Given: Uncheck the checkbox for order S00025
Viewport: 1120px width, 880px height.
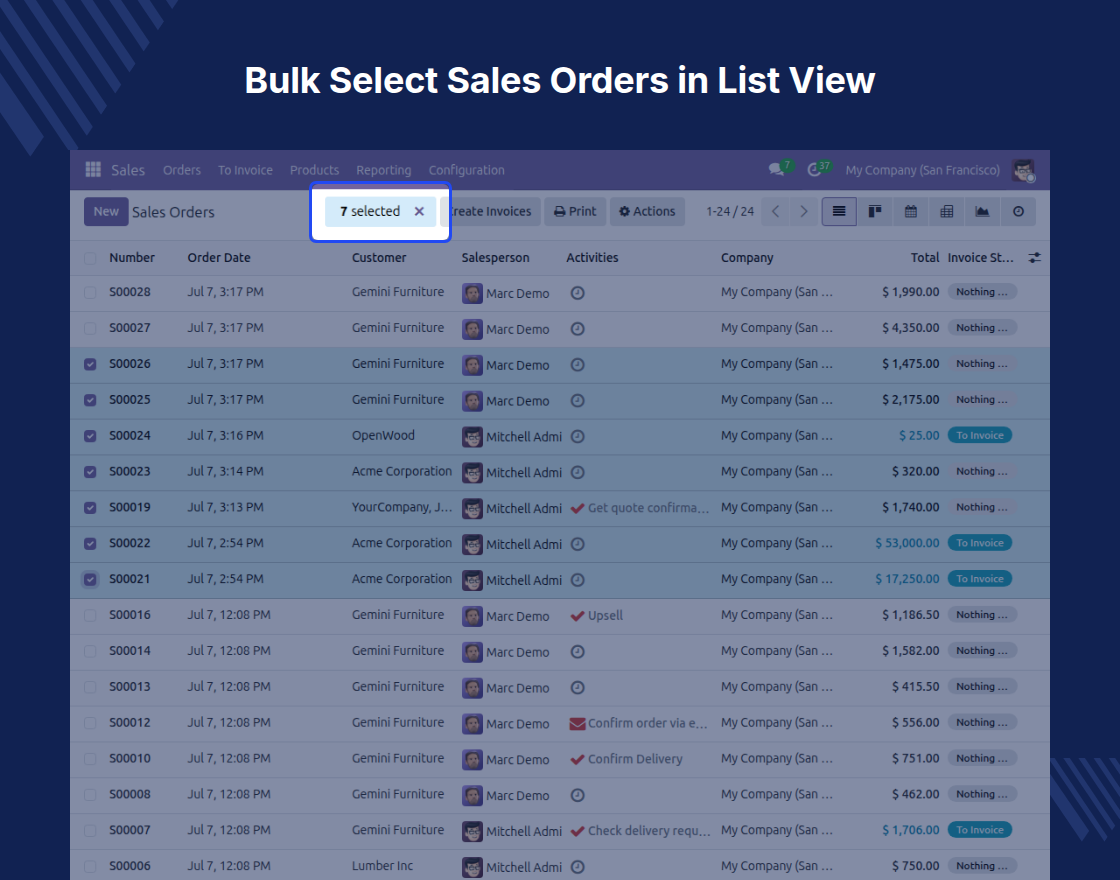Looking at the screenshot, I should click(x=90, y=400).
